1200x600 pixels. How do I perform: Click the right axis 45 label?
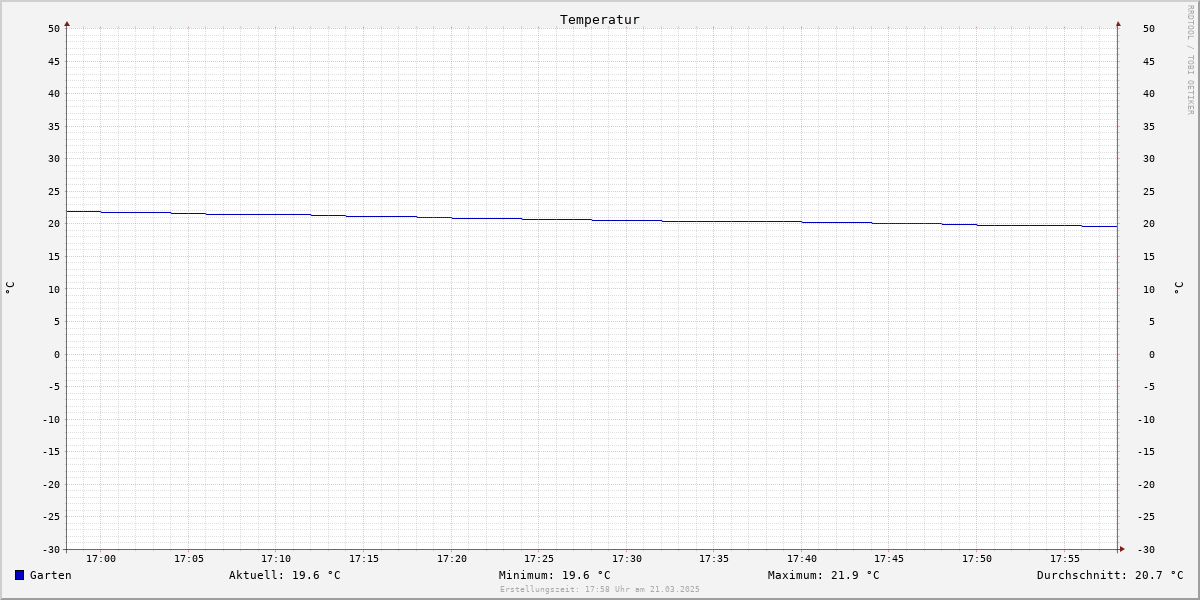point(1149,61)
